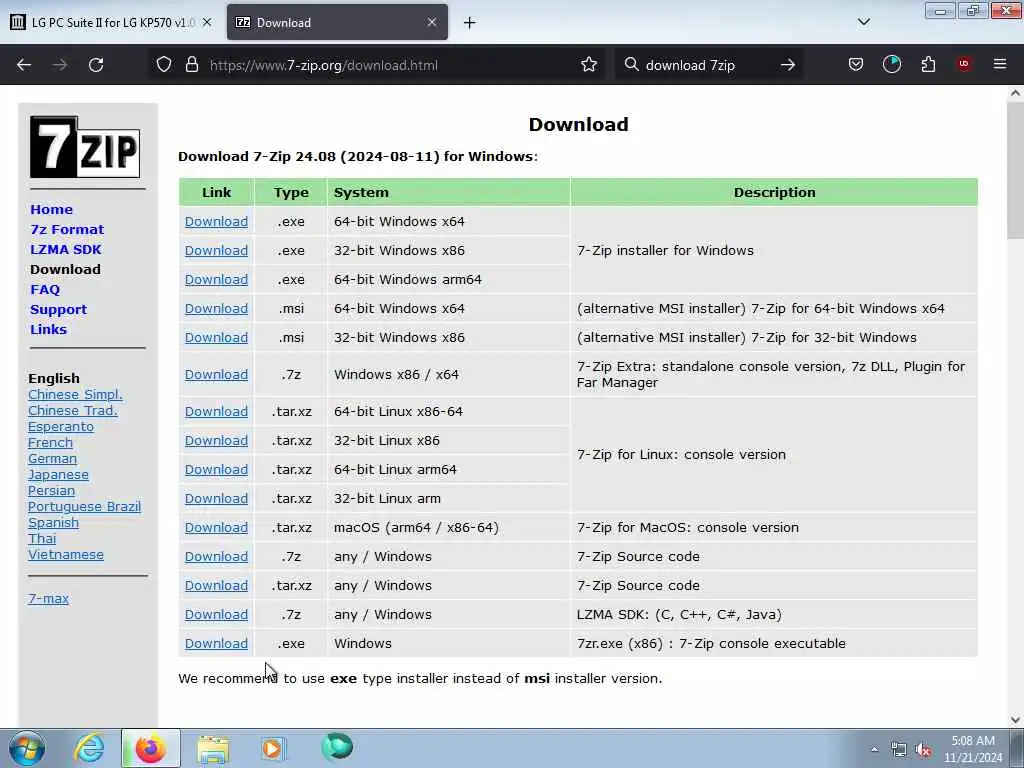This screenshot has width=1024, height=768.
Task: Open the 7-max link
Action: 48,598
